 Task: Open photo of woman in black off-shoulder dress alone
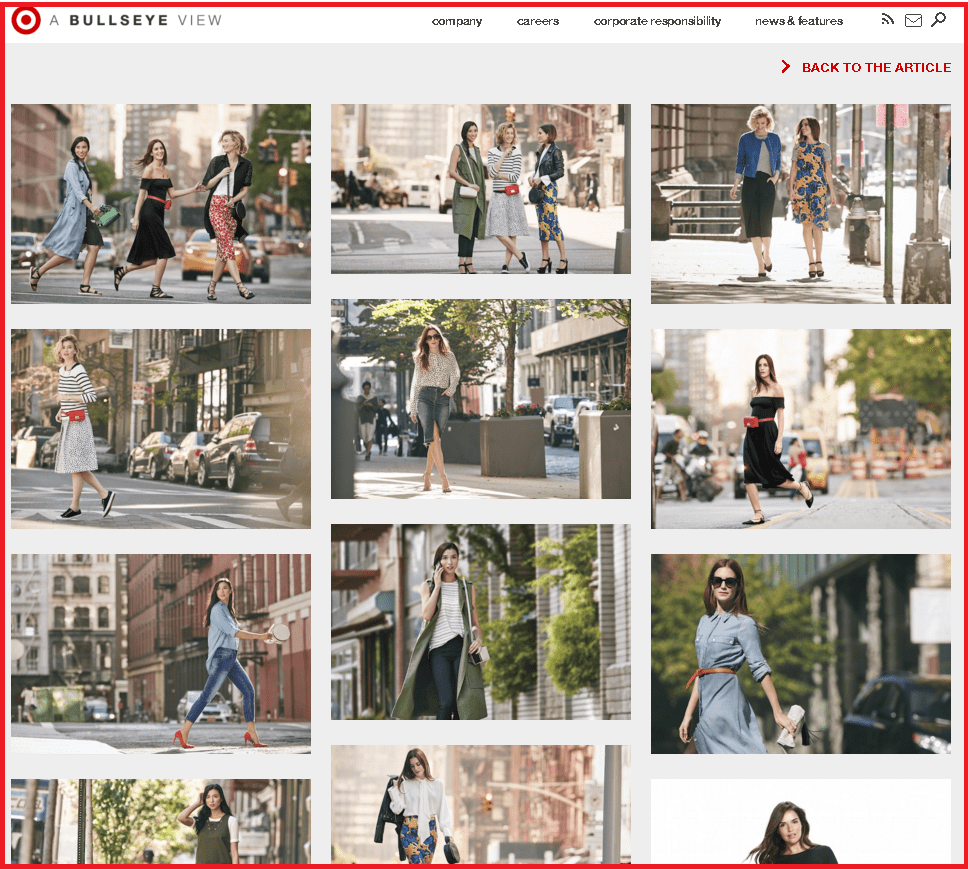(x=801, y=428)
